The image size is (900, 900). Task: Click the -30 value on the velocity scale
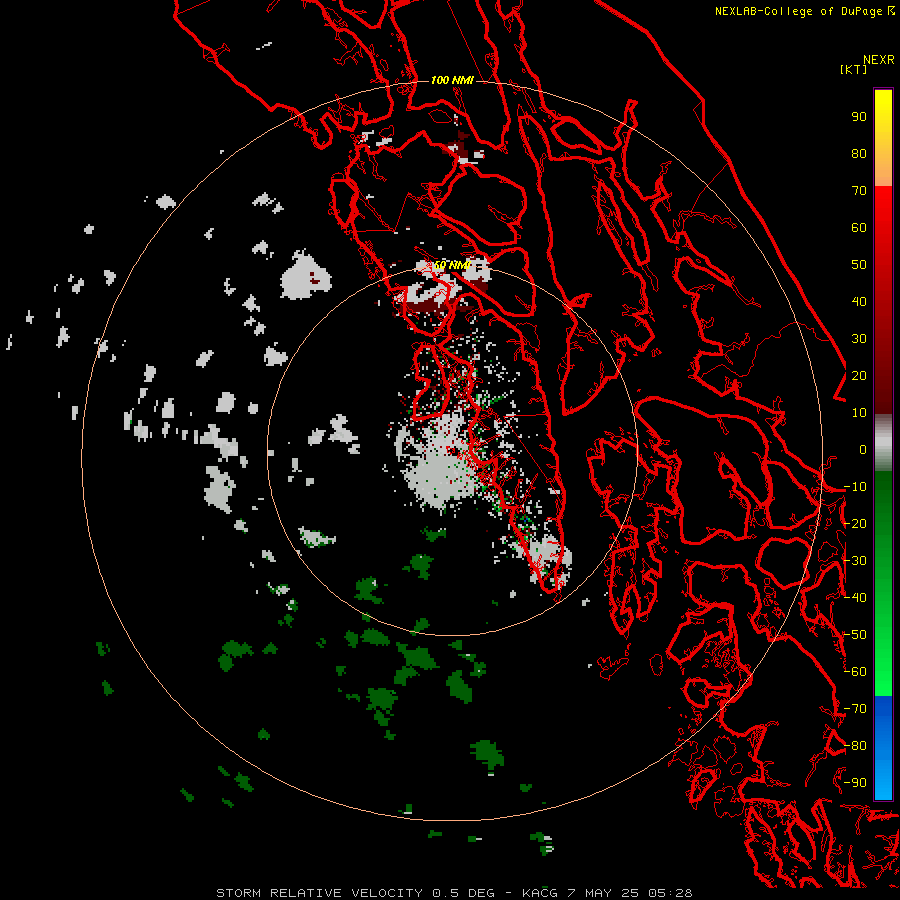click(855, 561)
